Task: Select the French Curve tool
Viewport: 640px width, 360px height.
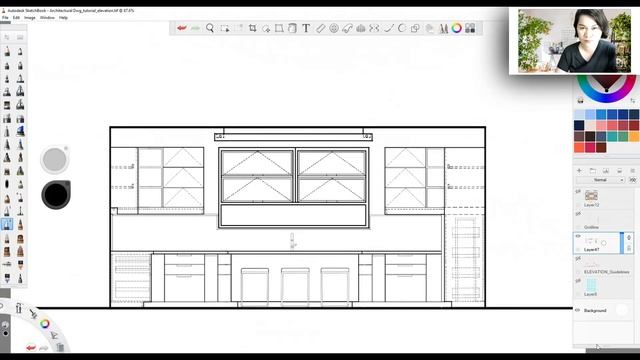Action: click(x=347, y=28)
